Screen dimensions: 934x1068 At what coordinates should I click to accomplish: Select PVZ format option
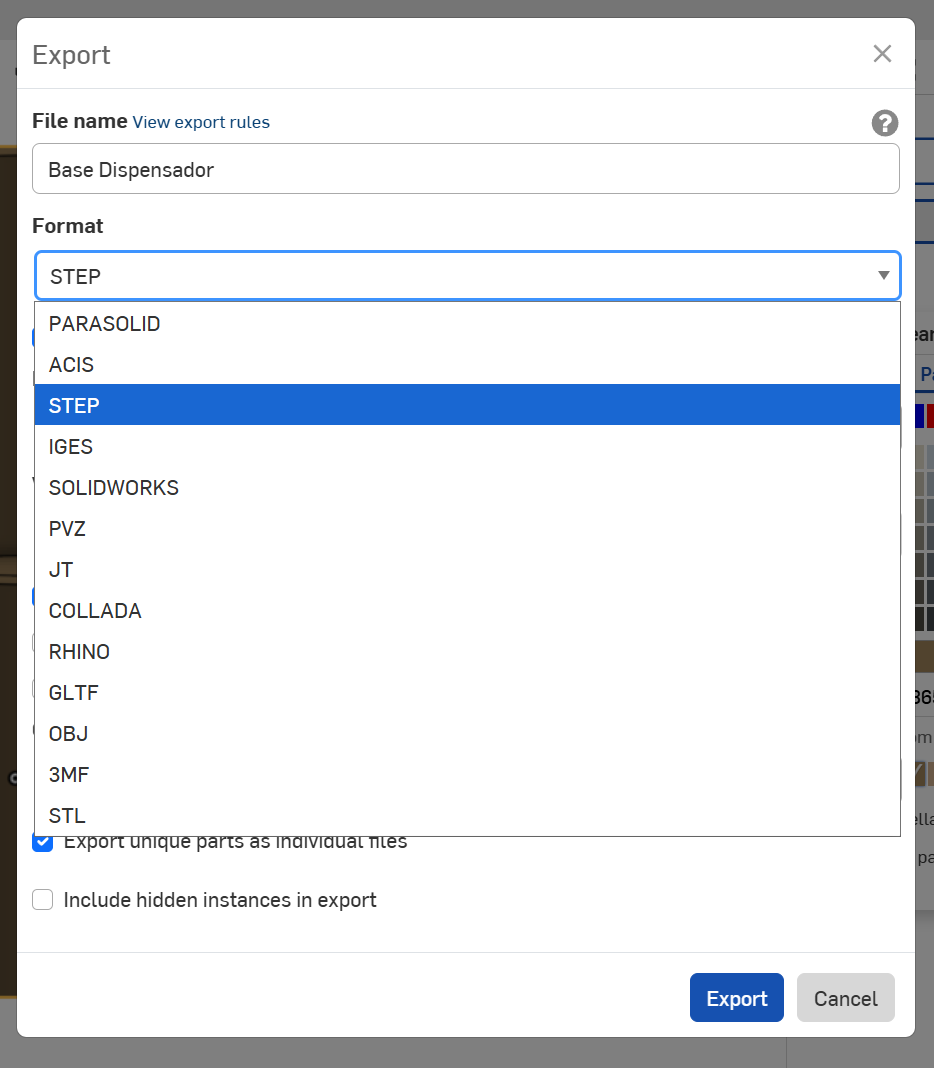[x=67, y=529]
